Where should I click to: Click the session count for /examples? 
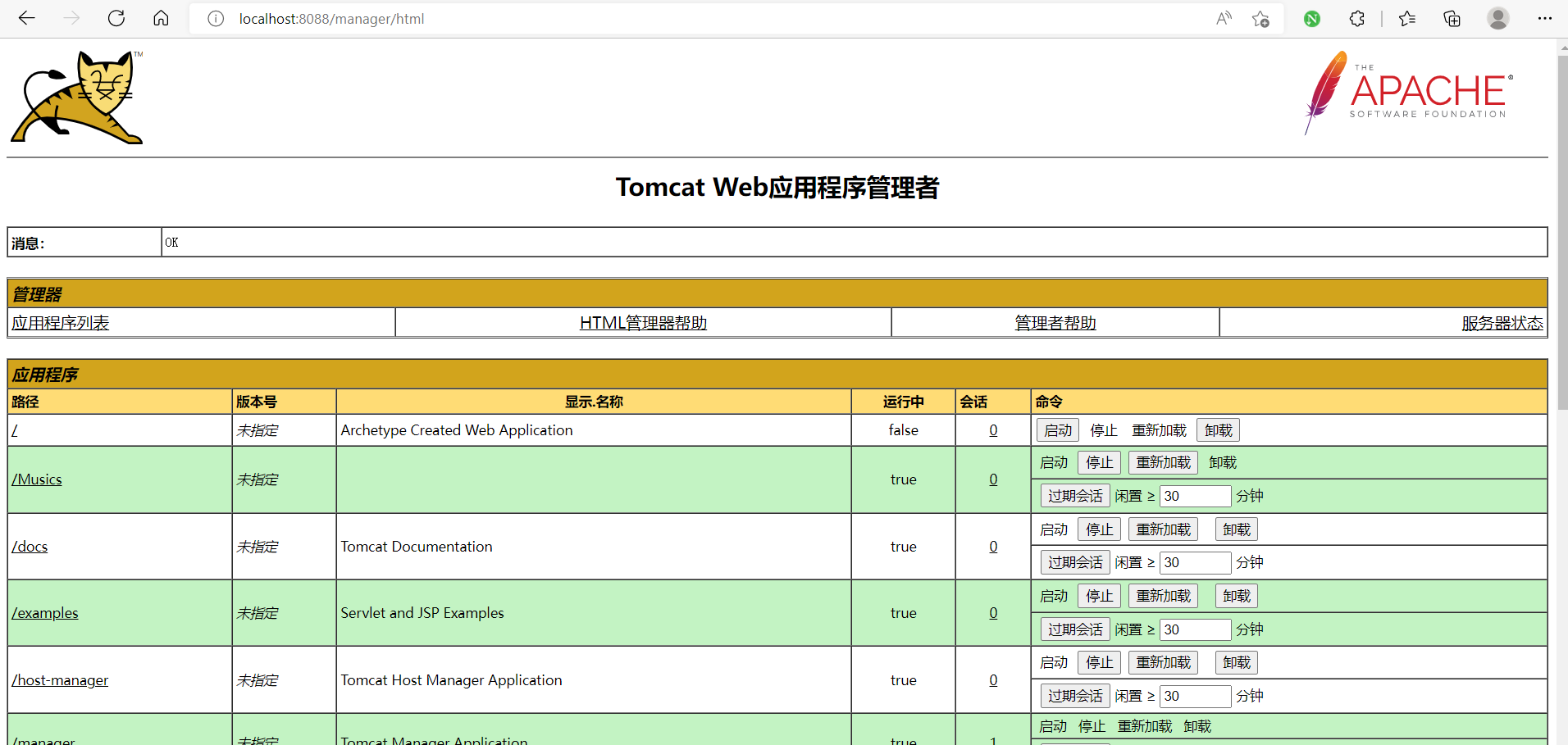pyautogui.click(x=993, y=613)
